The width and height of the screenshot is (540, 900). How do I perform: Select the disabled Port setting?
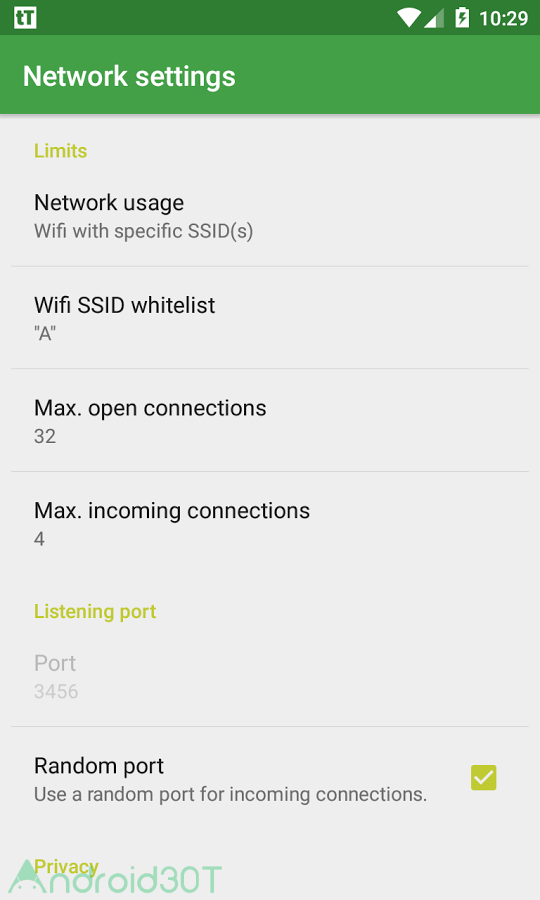click(x=270, y=676)
